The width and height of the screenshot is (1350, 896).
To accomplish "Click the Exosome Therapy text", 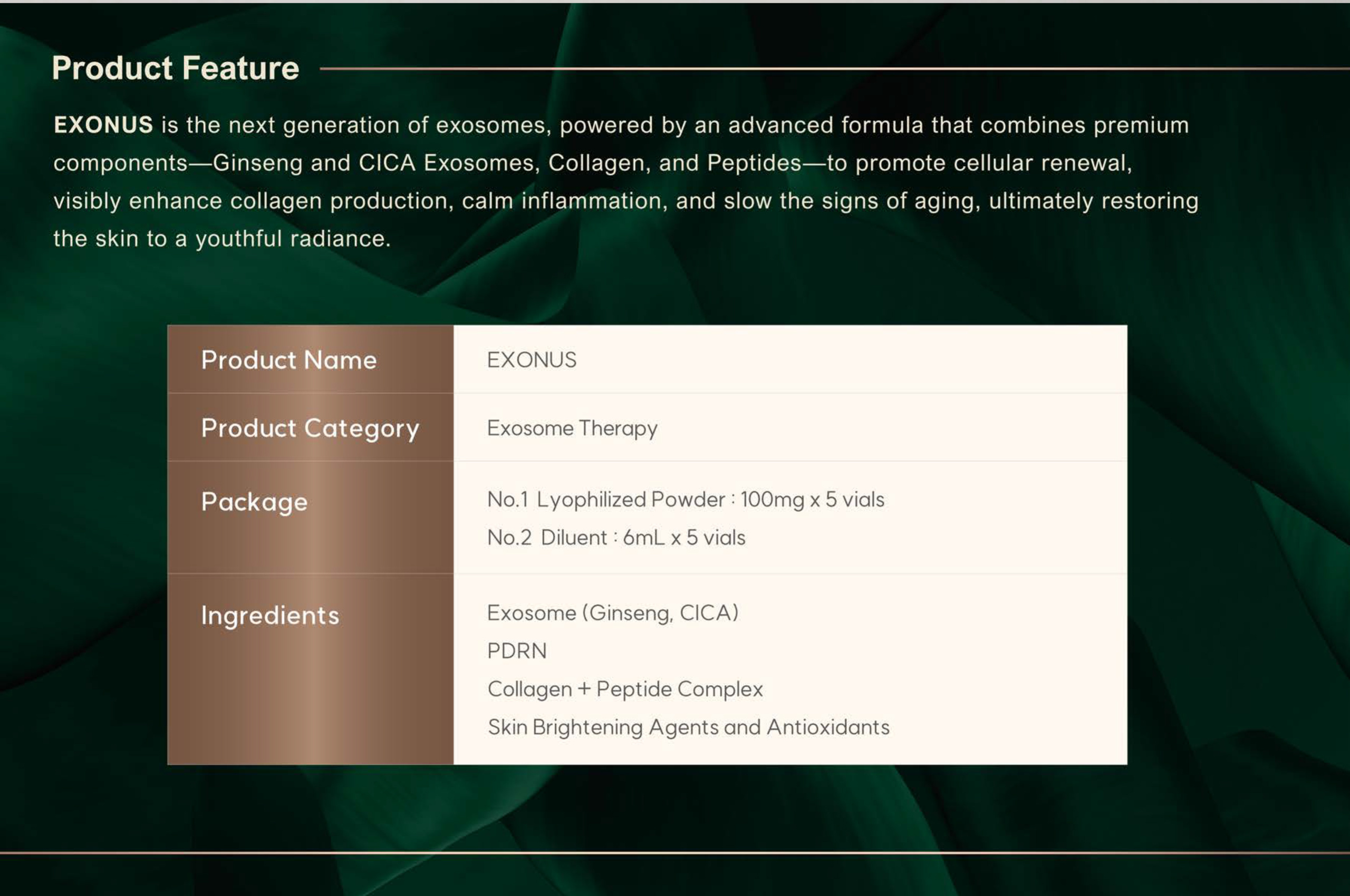I will pos(572,428).
